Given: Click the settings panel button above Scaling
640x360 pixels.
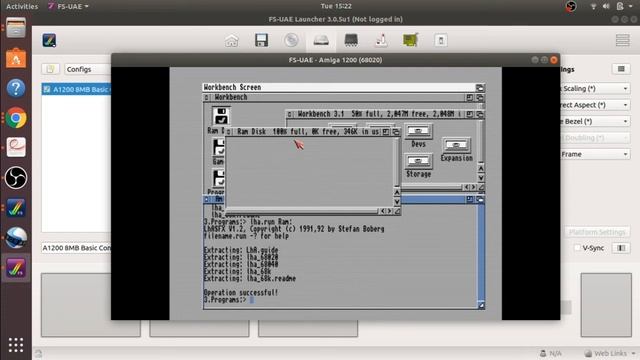Looking at the screenshot, I should 621,69.
